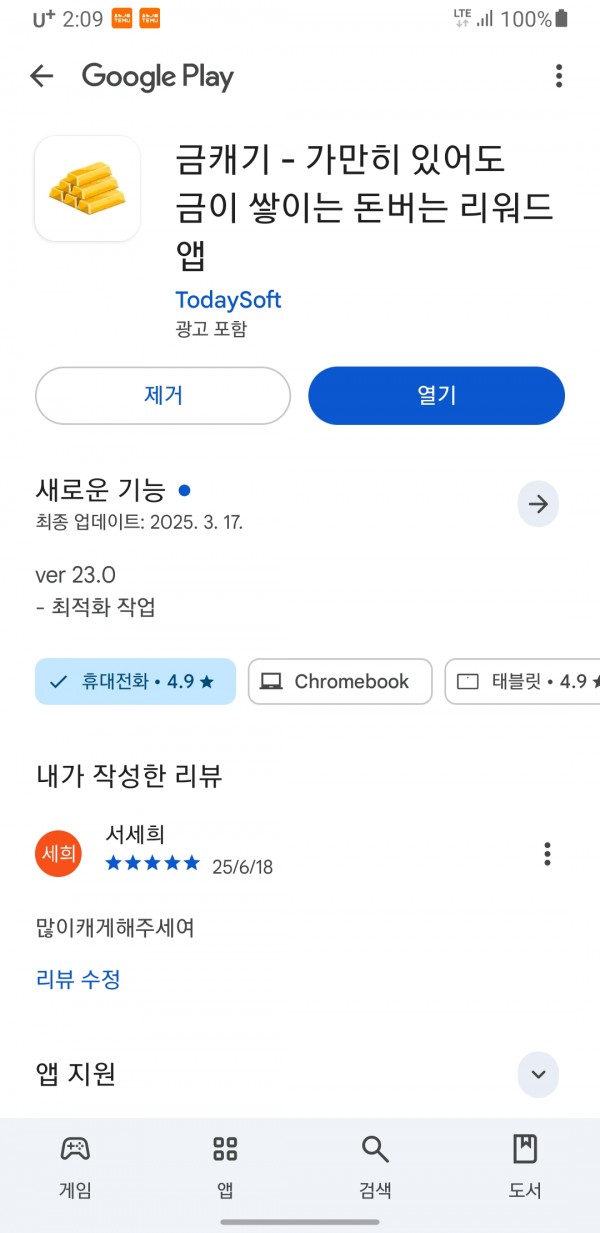Open the TodaySoft developer page
Screen dimensions: 600x1233
point(228,300)
